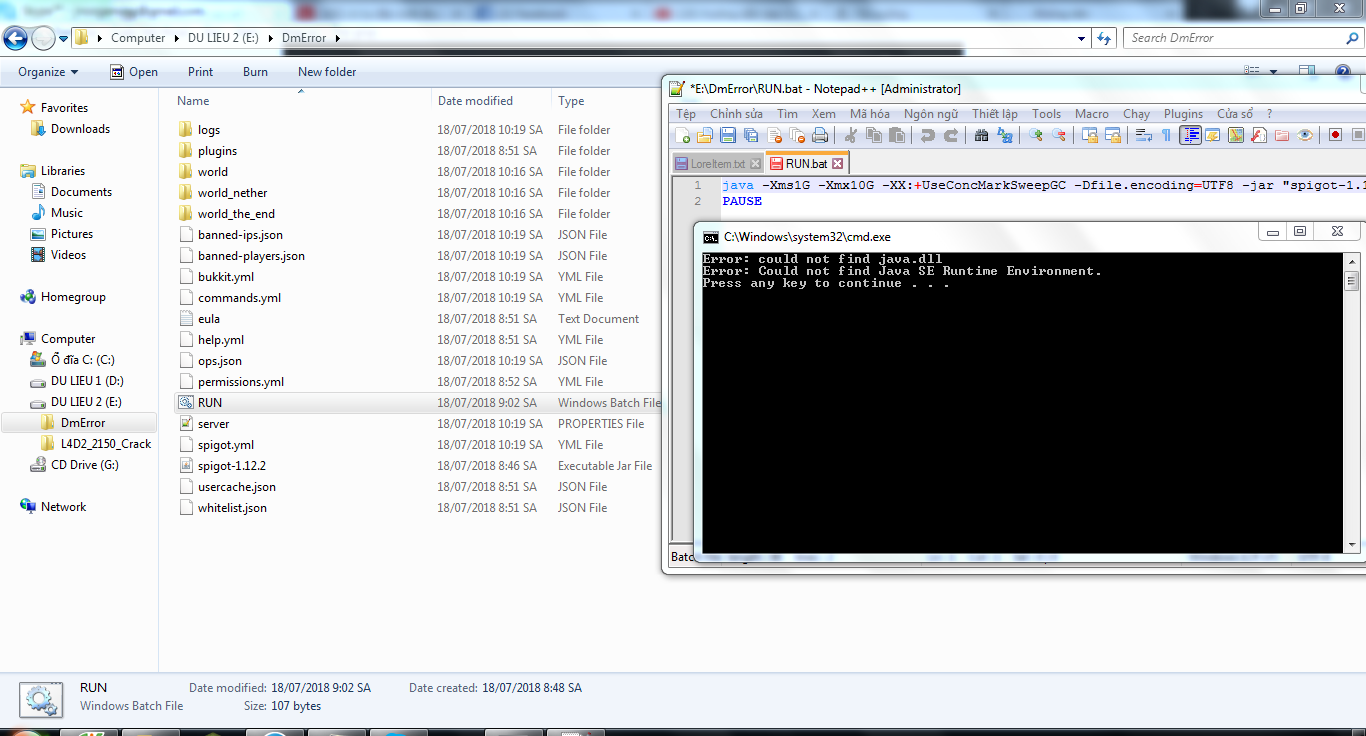The width and height of the screenshot is (1366, 736).
Task: Click DU LIEU 2 (E:) in the breadcrumb
Action: click(223, 38)
